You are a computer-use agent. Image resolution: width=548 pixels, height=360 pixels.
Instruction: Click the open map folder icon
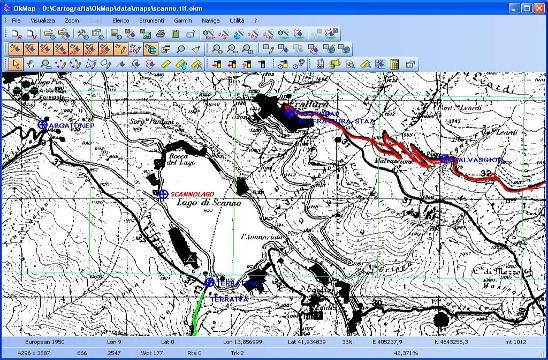coord(49,34)
